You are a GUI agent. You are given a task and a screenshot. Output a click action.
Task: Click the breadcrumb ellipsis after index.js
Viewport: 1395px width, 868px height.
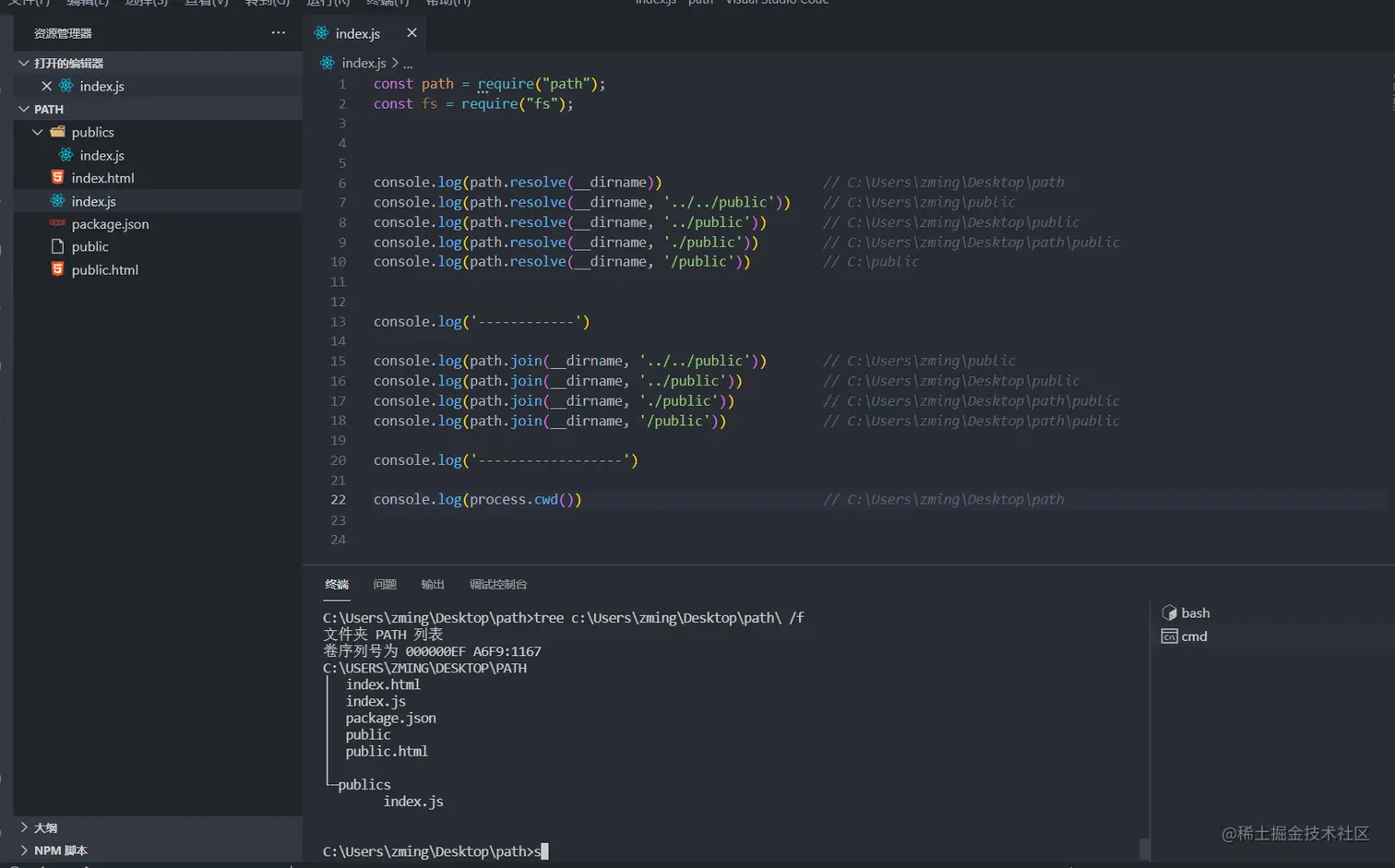[408, 64]
